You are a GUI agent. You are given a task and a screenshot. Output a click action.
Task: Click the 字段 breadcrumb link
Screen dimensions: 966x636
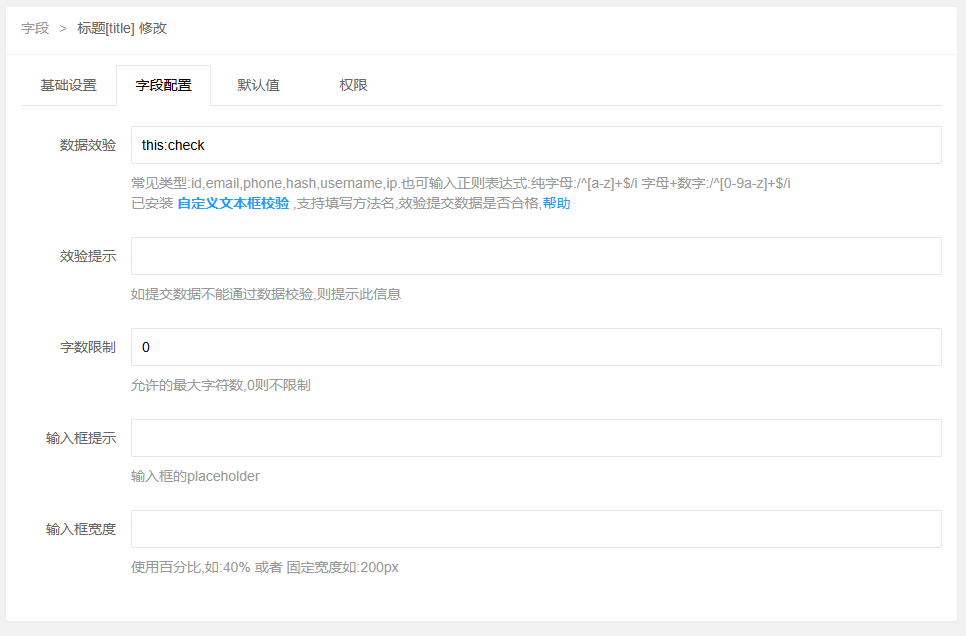tap(34, 28)
